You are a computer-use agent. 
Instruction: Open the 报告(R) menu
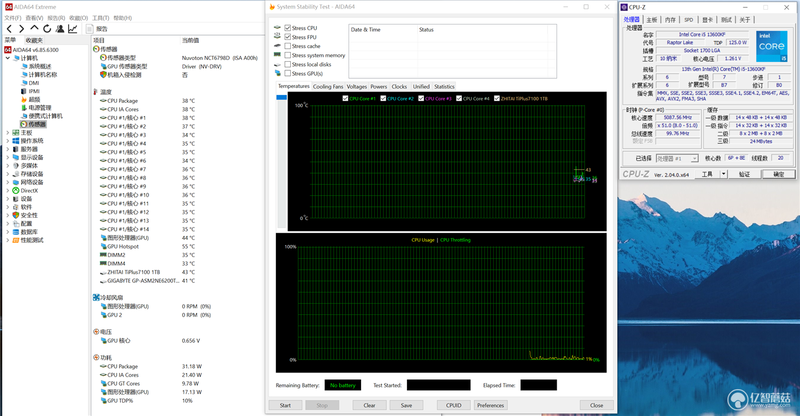[x=56, y=18]
